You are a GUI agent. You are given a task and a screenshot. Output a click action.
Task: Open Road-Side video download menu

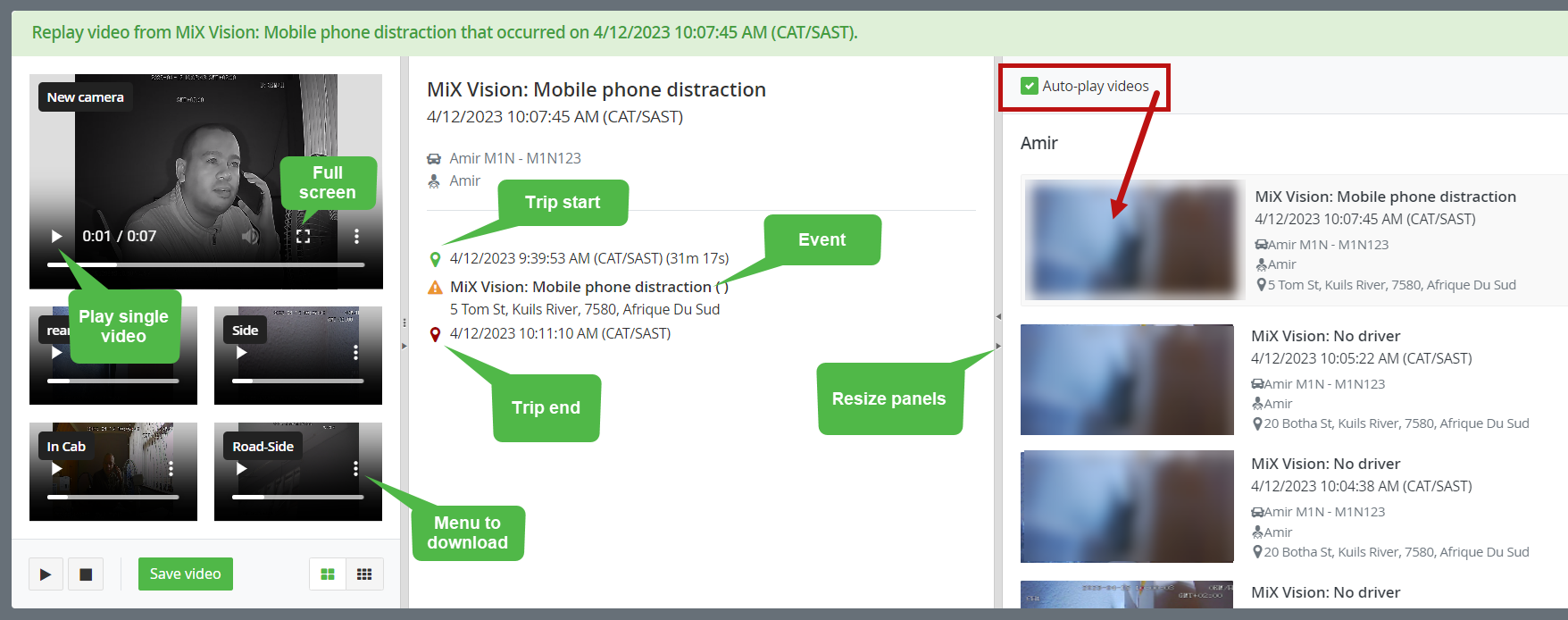355,468
